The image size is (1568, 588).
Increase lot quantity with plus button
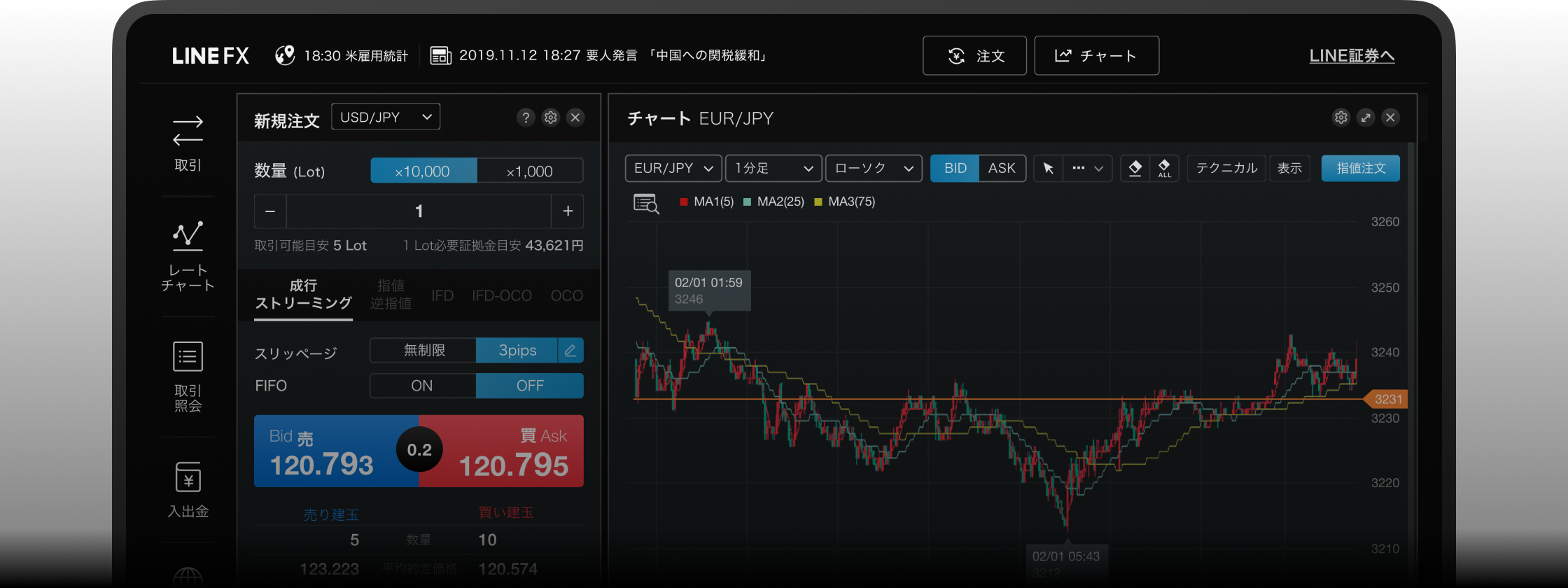(568, 211)
